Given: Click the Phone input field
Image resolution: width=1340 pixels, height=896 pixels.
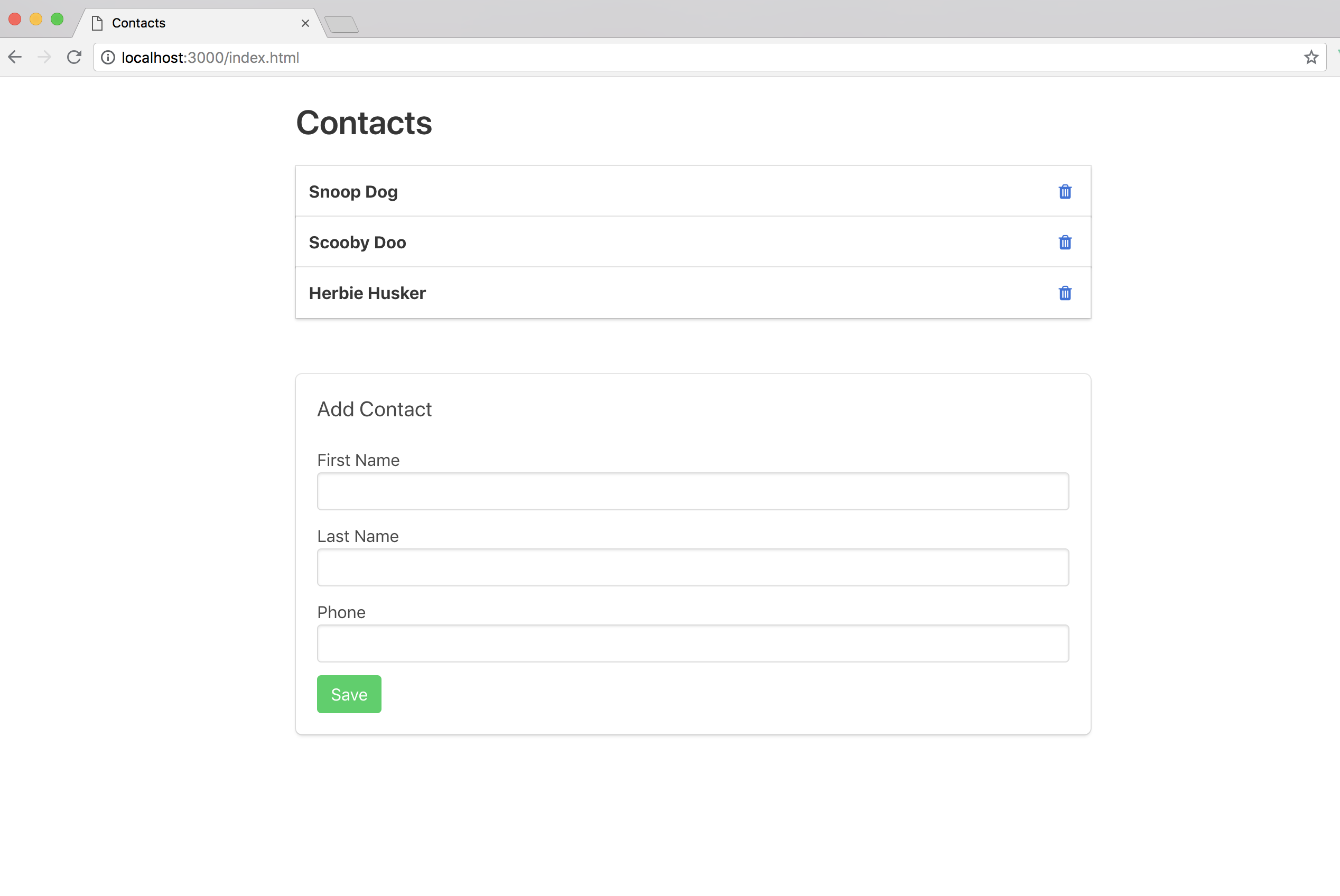Looking at the screenshot, I should click(x=692, y=643).
